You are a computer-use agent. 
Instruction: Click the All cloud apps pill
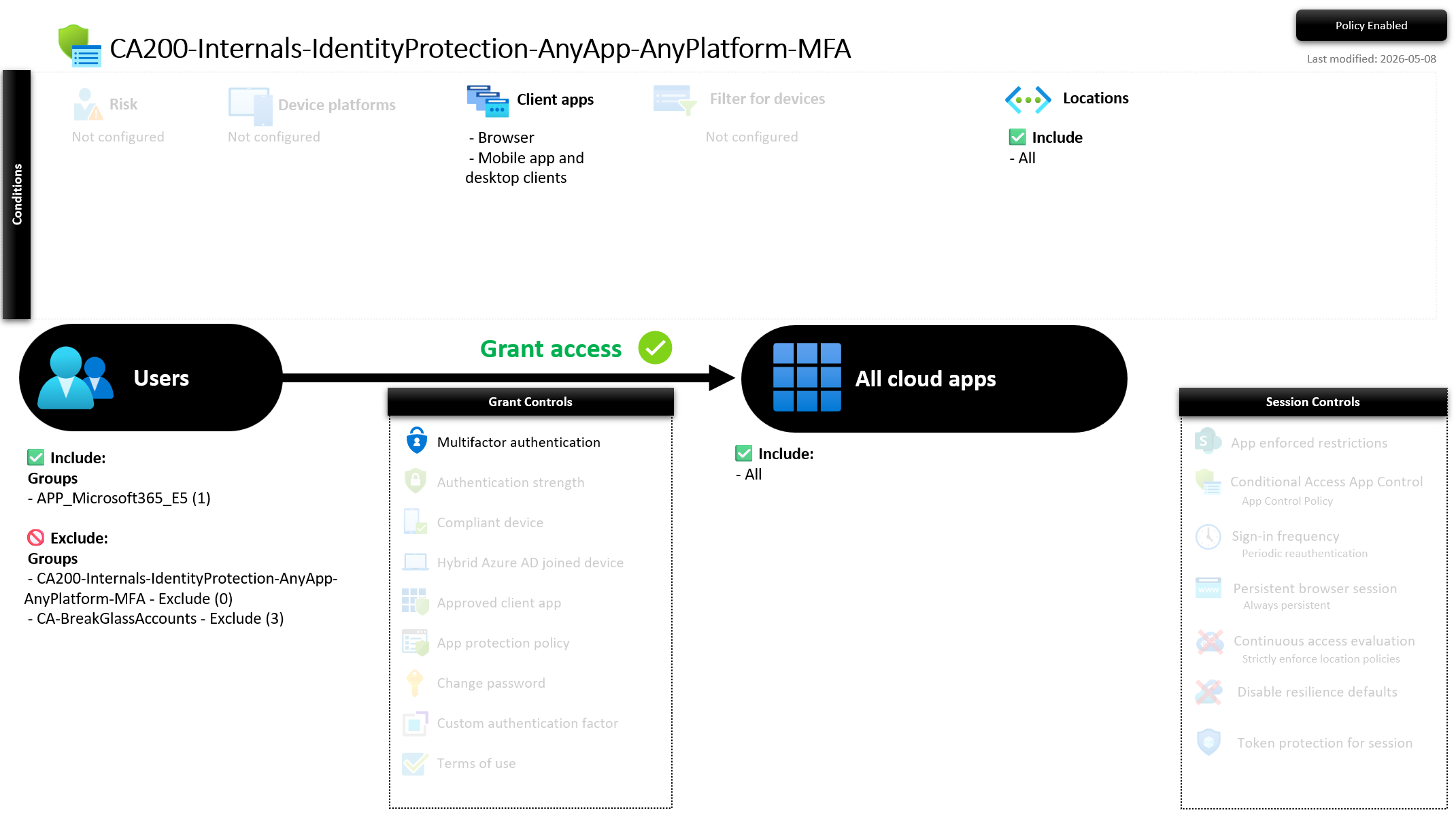click(x=934, y=378)
